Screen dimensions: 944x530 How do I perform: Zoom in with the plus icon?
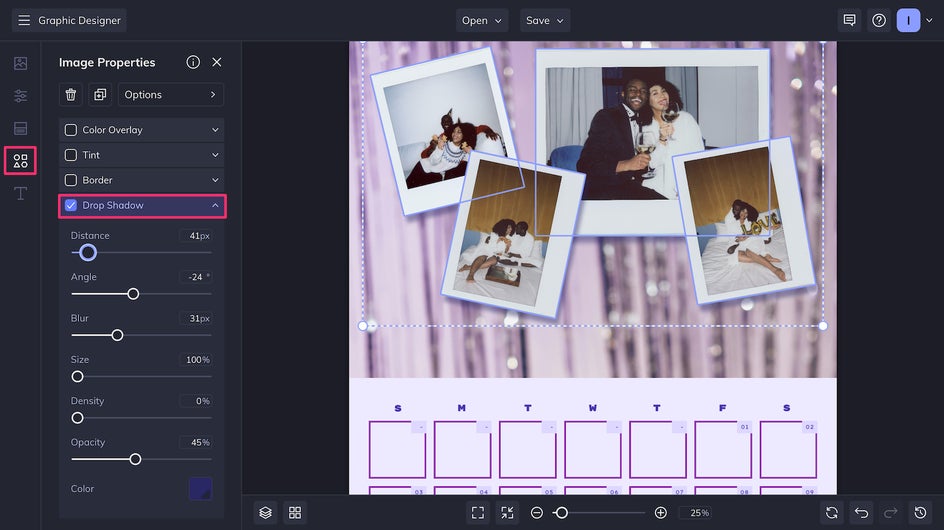[660, 513]
